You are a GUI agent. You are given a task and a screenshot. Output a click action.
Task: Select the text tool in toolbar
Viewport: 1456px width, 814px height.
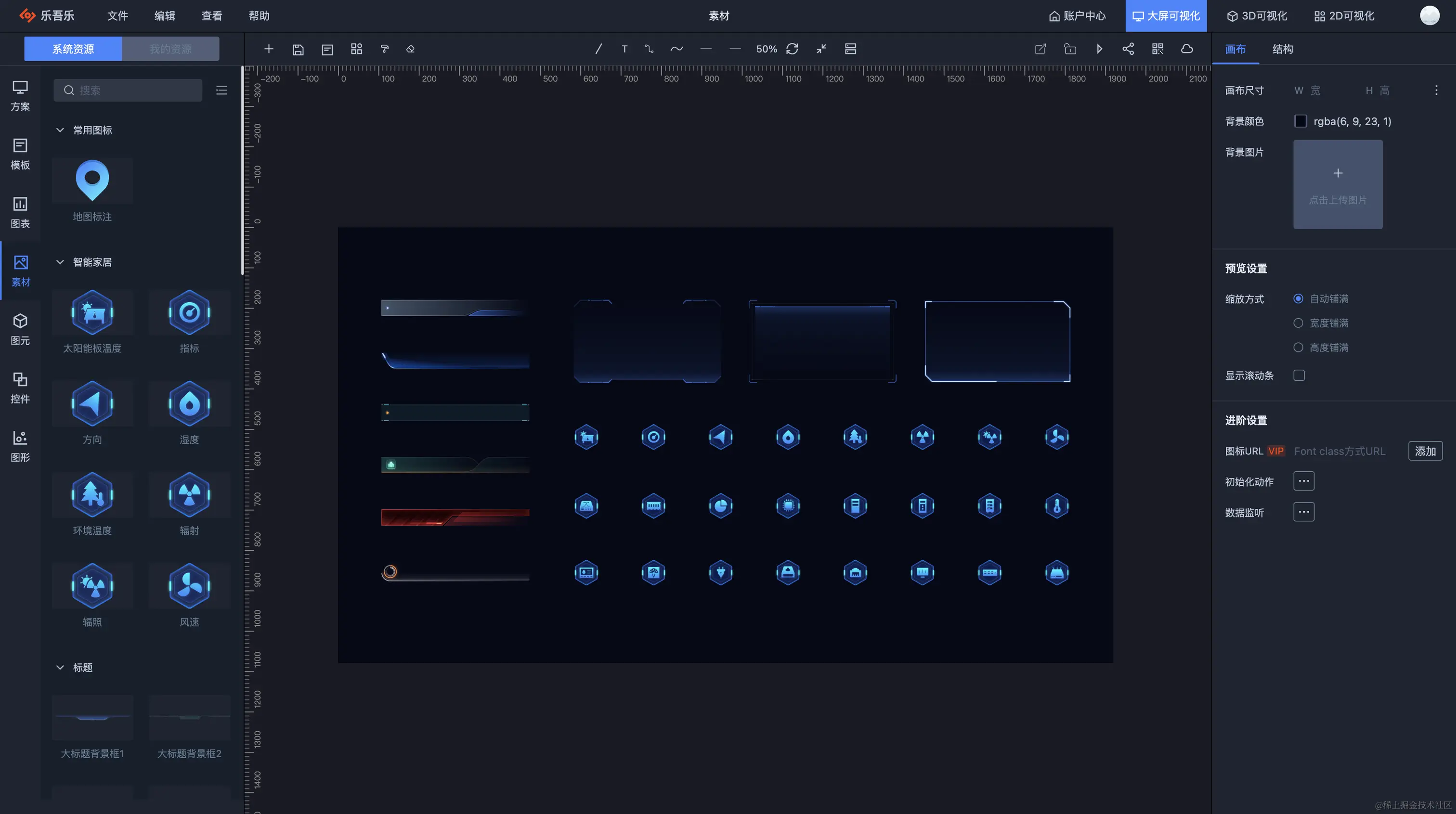click(x=624, y=49)
